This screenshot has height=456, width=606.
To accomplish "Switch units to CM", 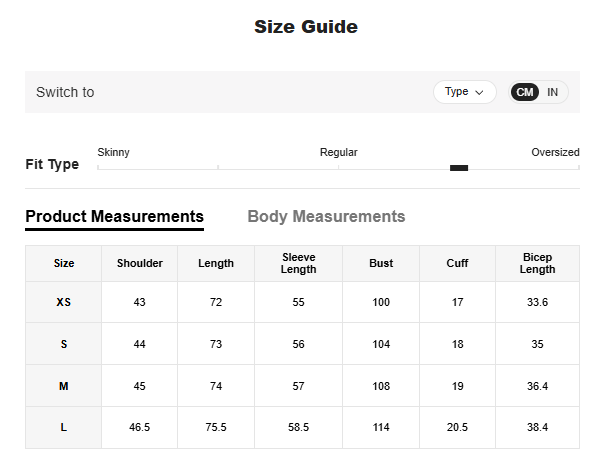I will pyautogui.click(x=525, y=92).
